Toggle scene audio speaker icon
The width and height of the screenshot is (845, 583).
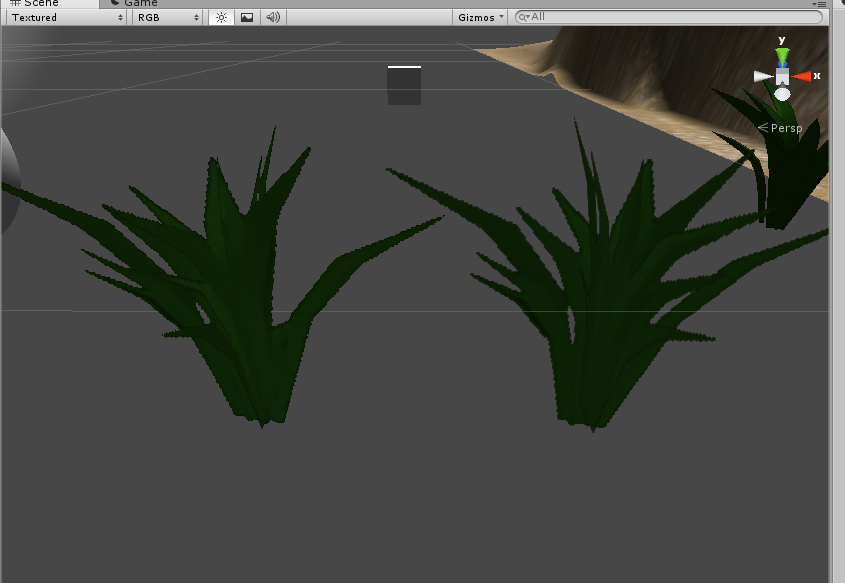(272, 17)
